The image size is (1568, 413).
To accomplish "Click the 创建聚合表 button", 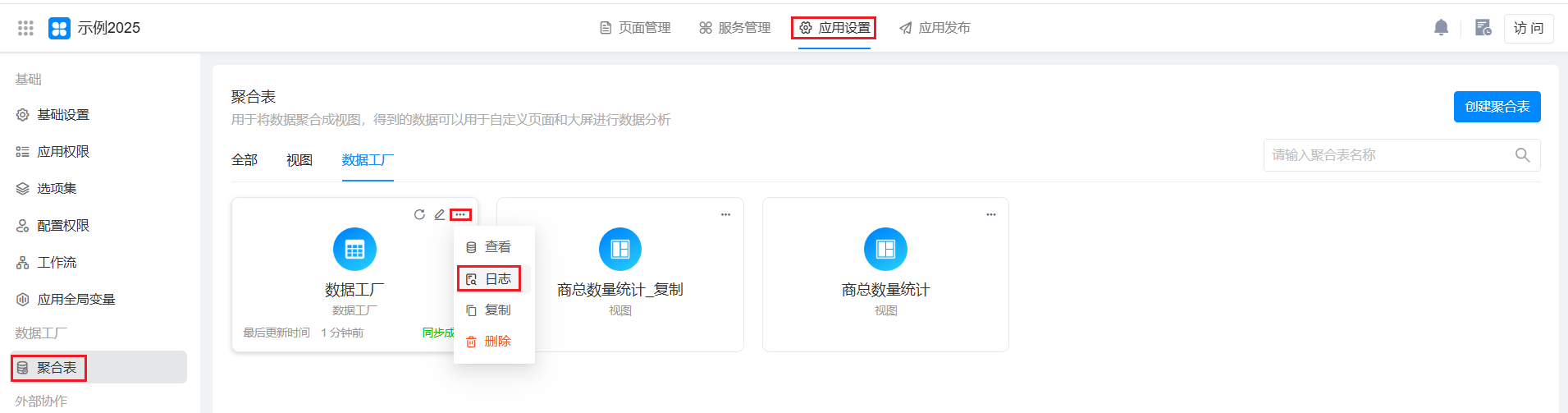I will coord(1497,107).
